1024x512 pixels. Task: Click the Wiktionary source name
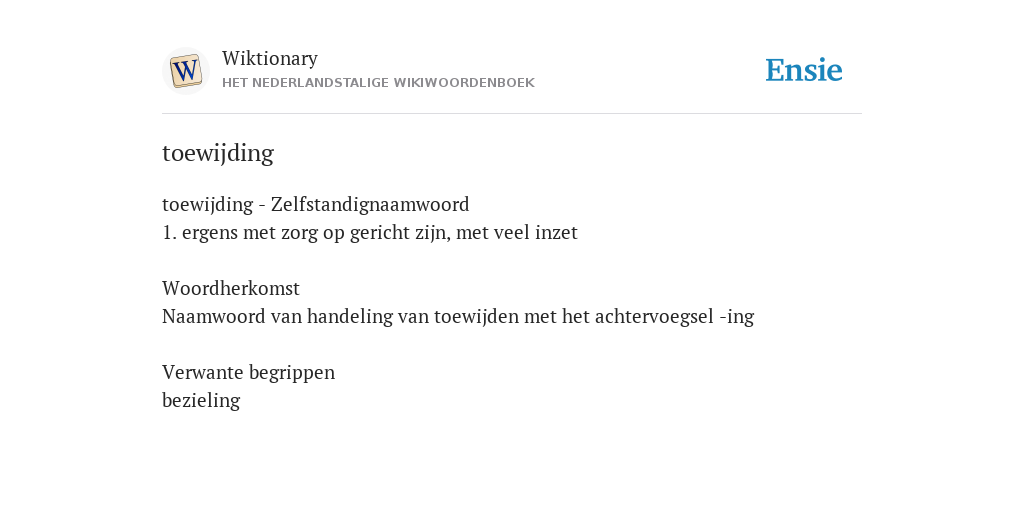pos(270,58)
